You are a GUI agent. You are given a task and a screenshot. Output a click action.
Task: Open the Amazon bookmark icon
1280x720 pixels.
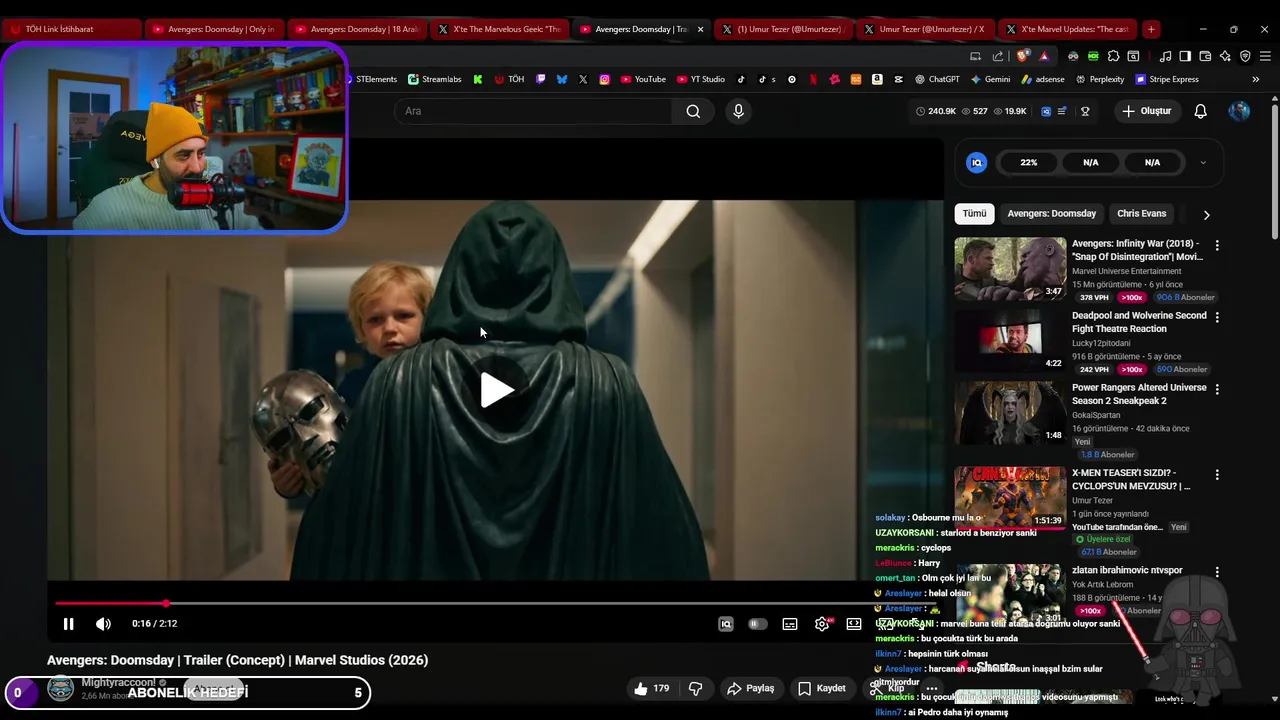point(877,79)
